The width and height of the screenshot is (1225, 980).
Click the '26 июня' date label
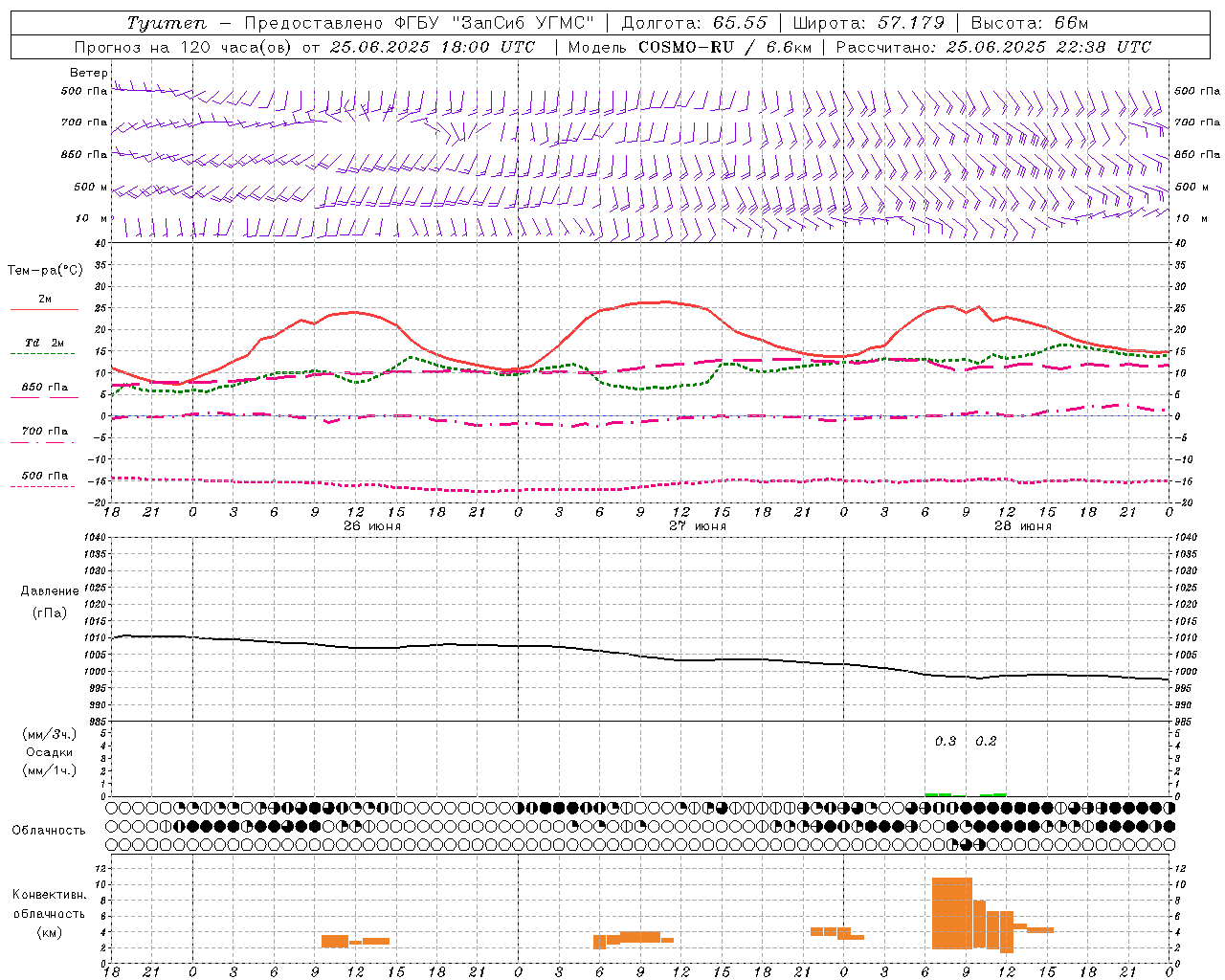point(371,526)
